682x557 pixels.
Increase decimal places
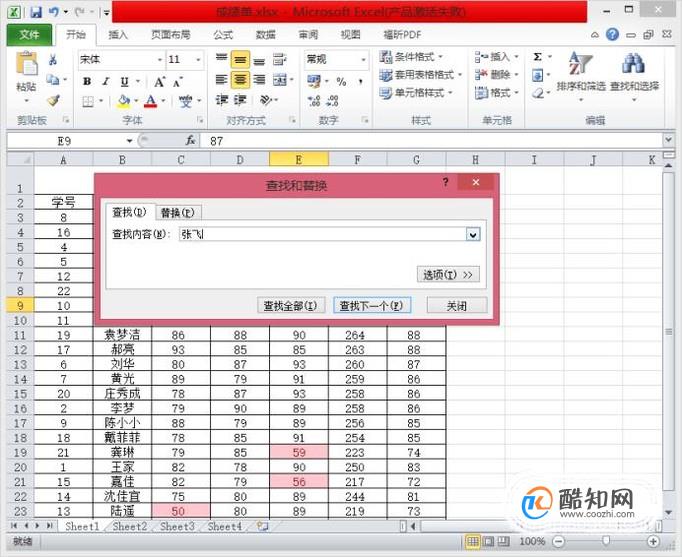click(314, 101)
